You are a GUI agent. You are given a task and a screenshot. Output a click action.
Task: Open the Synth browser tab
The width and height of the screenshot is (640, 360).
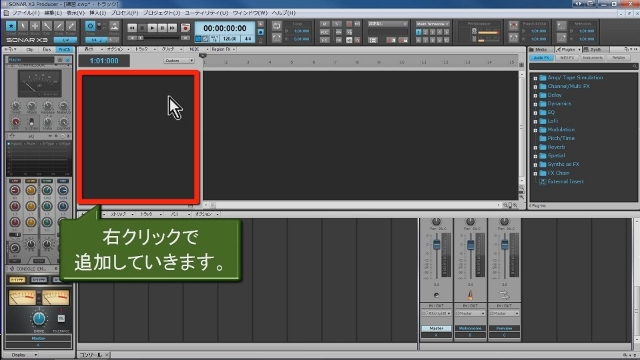[x=595, y=49]
